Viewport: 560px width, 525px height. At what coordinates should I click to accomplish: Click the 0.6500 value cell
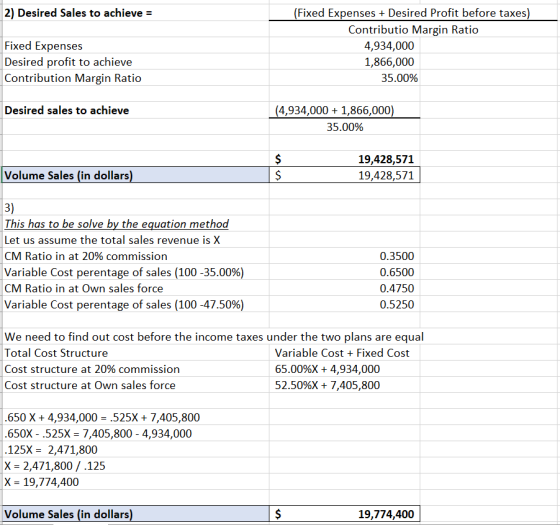click(345, 272)
